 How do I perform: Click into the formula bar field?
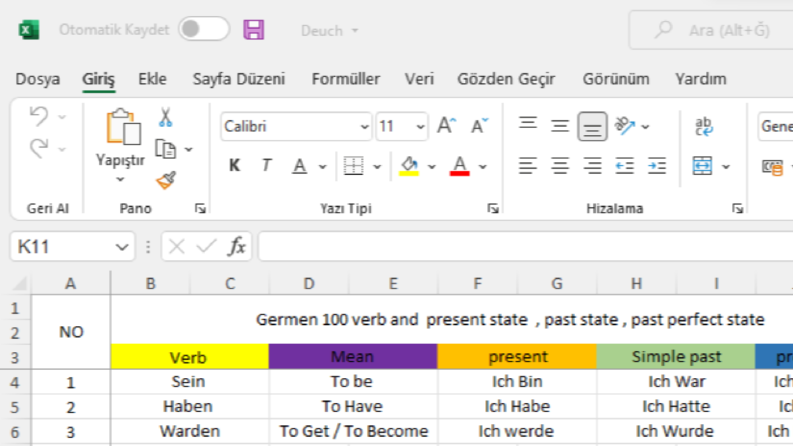click(x=525, y=246)
